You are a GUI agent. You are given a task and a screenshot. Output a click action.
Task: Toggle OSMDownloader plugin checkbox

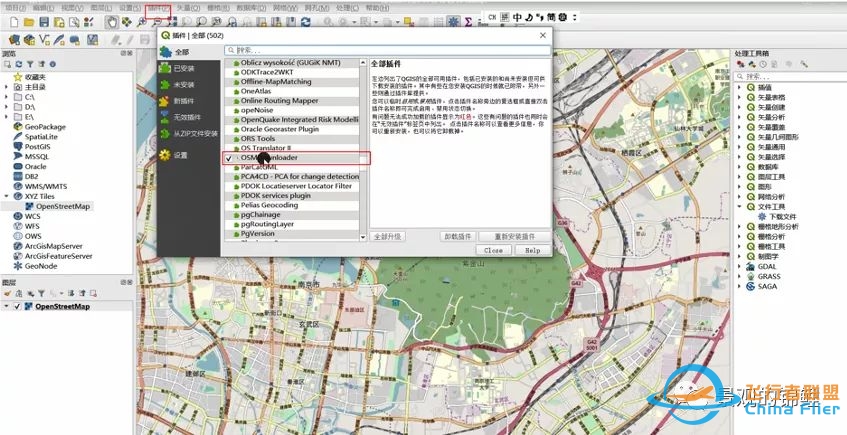(x=228, y=158)
